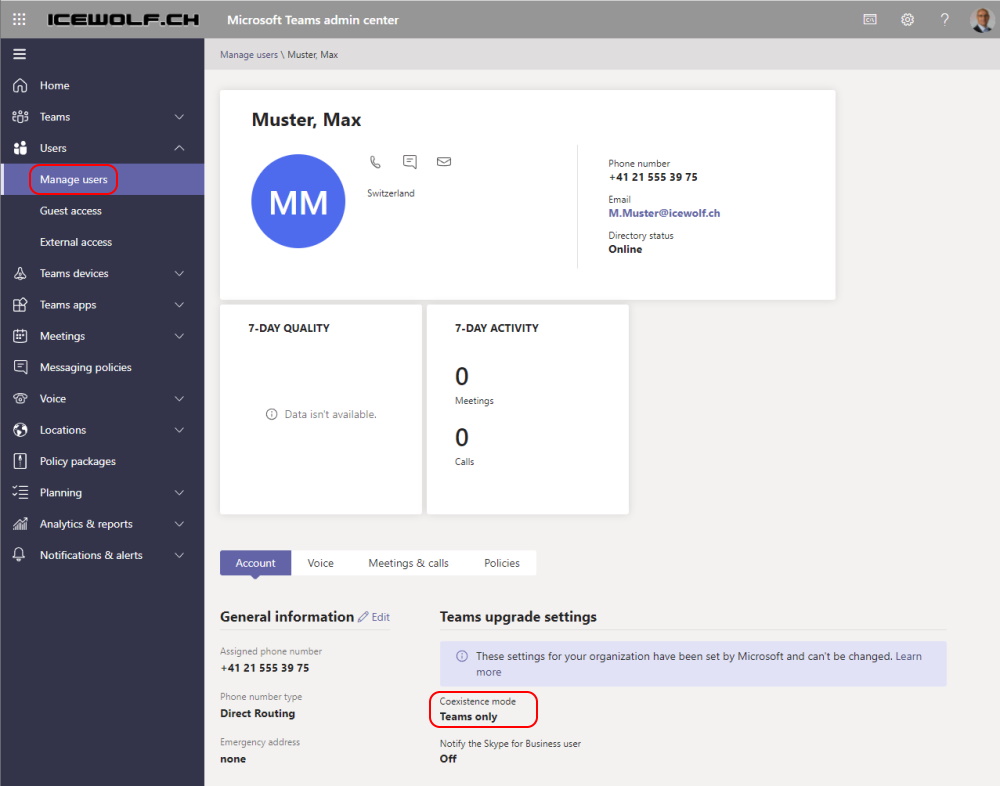Click the Analytics & reports chart icon
Image resolution: width=1000 pixels, height=786 pixels.
pyautogui.click(x=20, y=523)
